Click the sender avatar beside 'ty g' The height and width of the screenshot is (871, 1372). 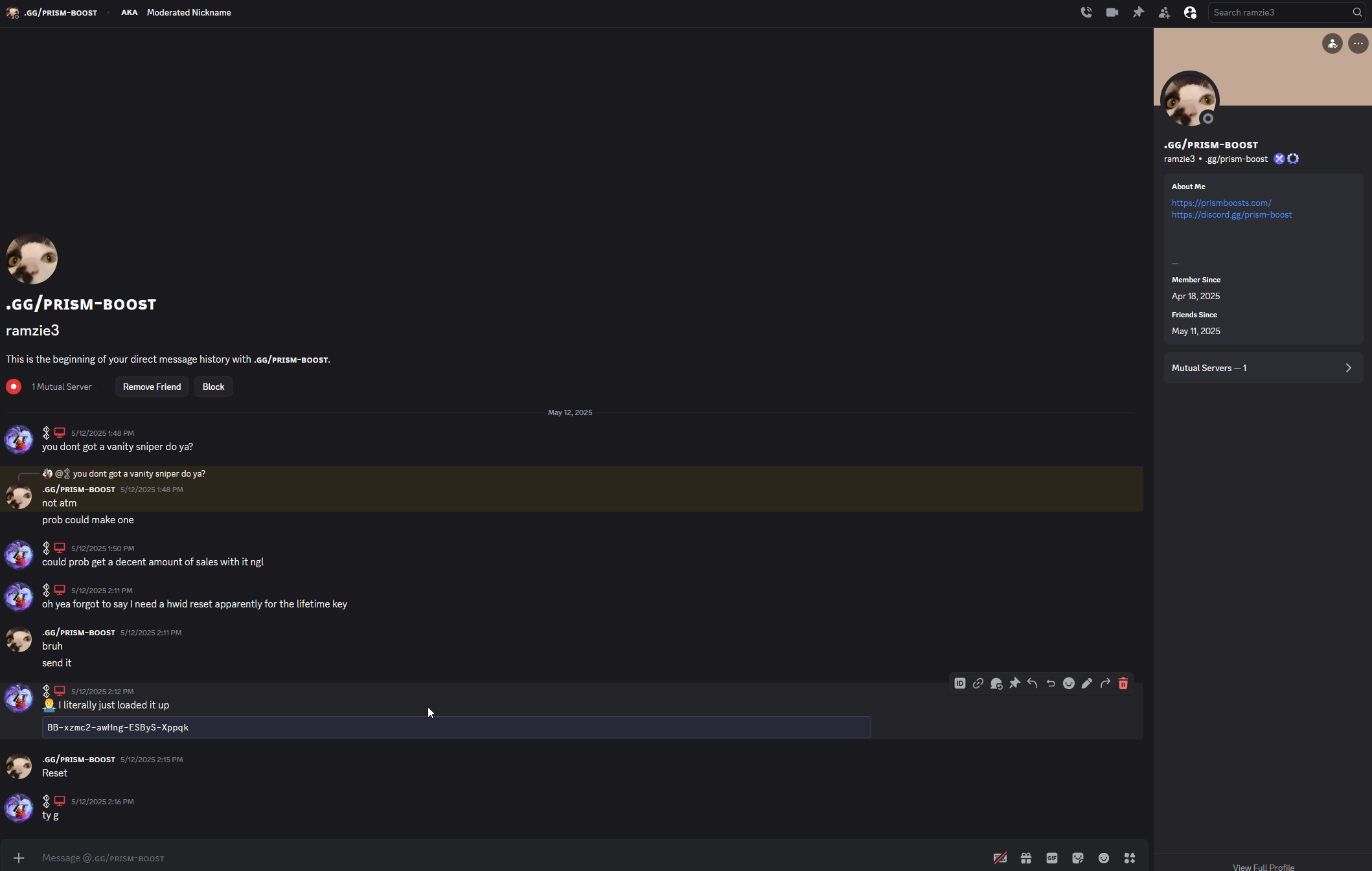[x=19, y=808]
